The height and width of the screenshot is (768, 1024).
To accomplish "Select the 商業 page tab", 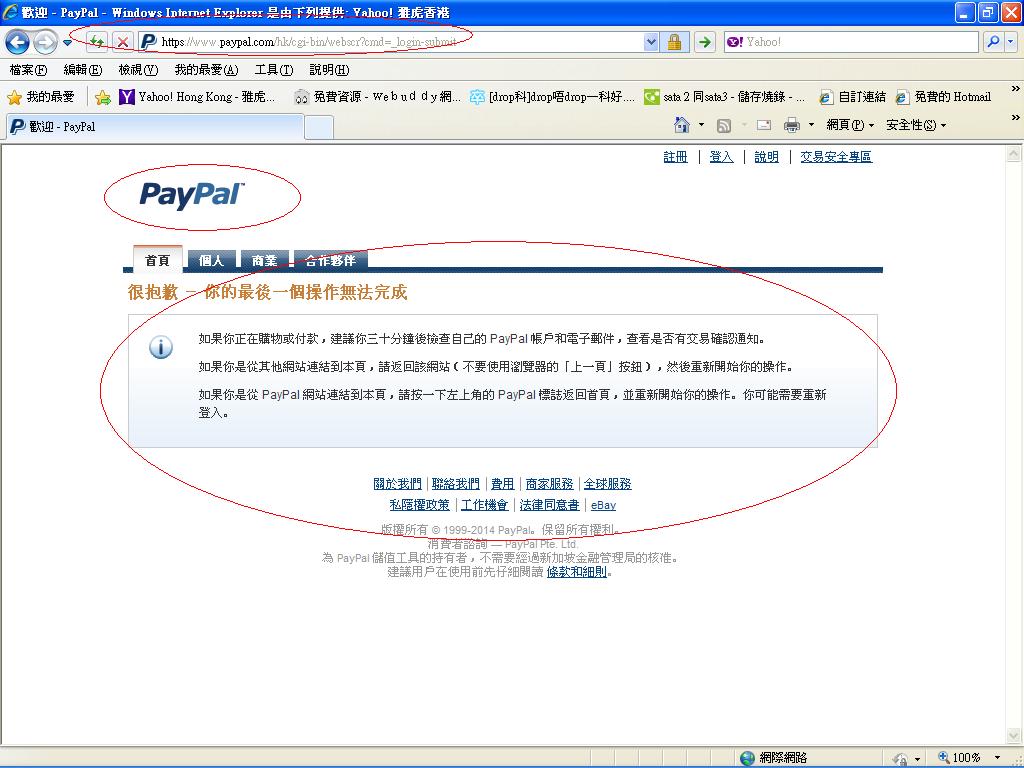I will coord(264,260).
